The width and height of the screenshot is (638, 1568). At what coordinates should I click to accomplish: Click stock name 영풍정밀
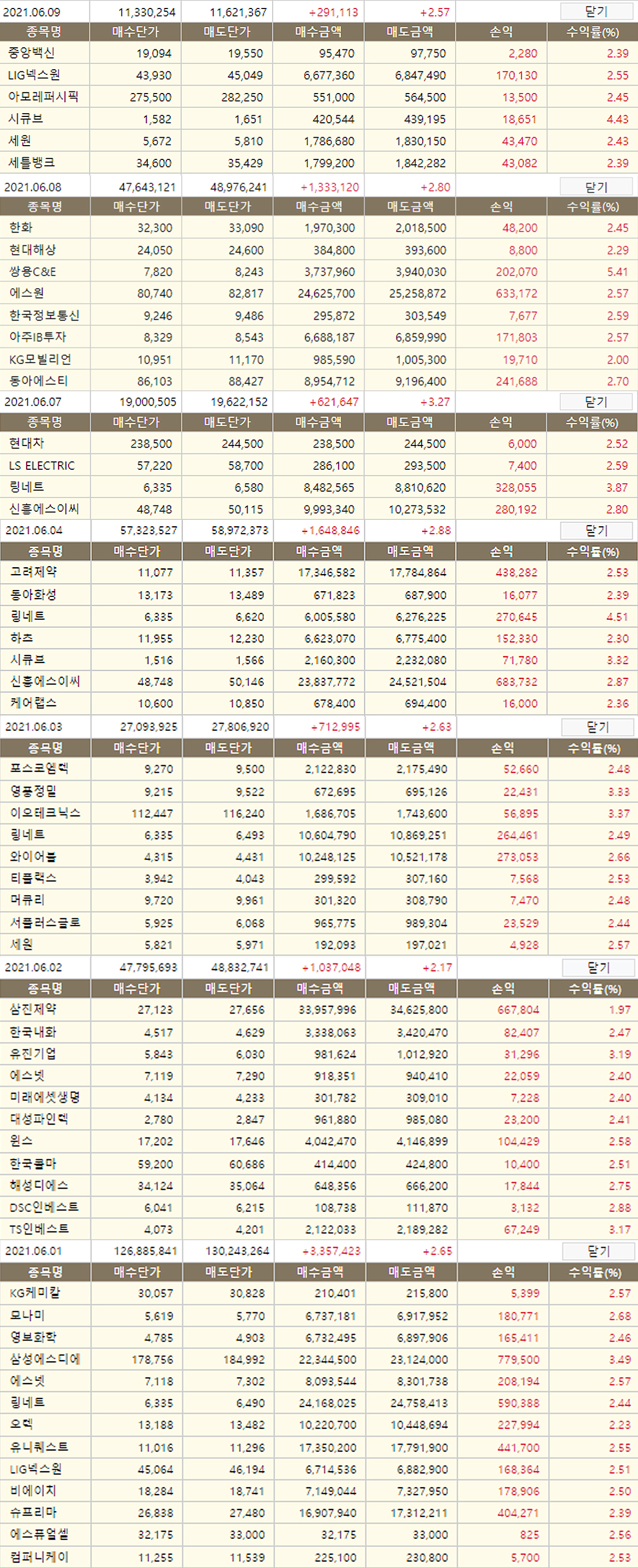[x=33, y=791]
